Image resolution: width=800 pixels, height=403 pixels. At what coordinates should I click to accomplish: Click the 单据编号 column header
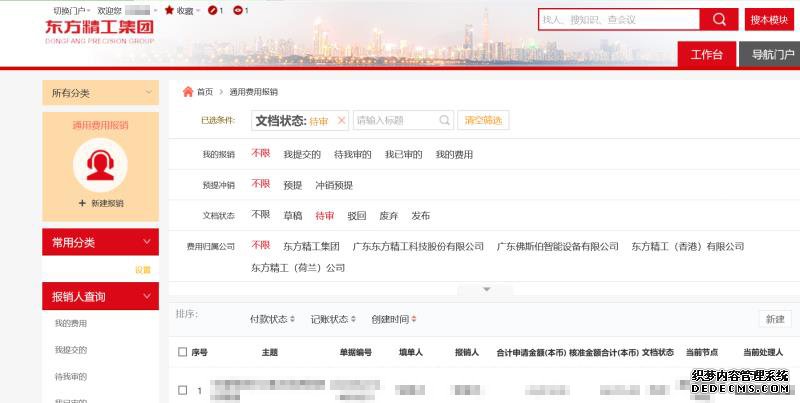356,352
